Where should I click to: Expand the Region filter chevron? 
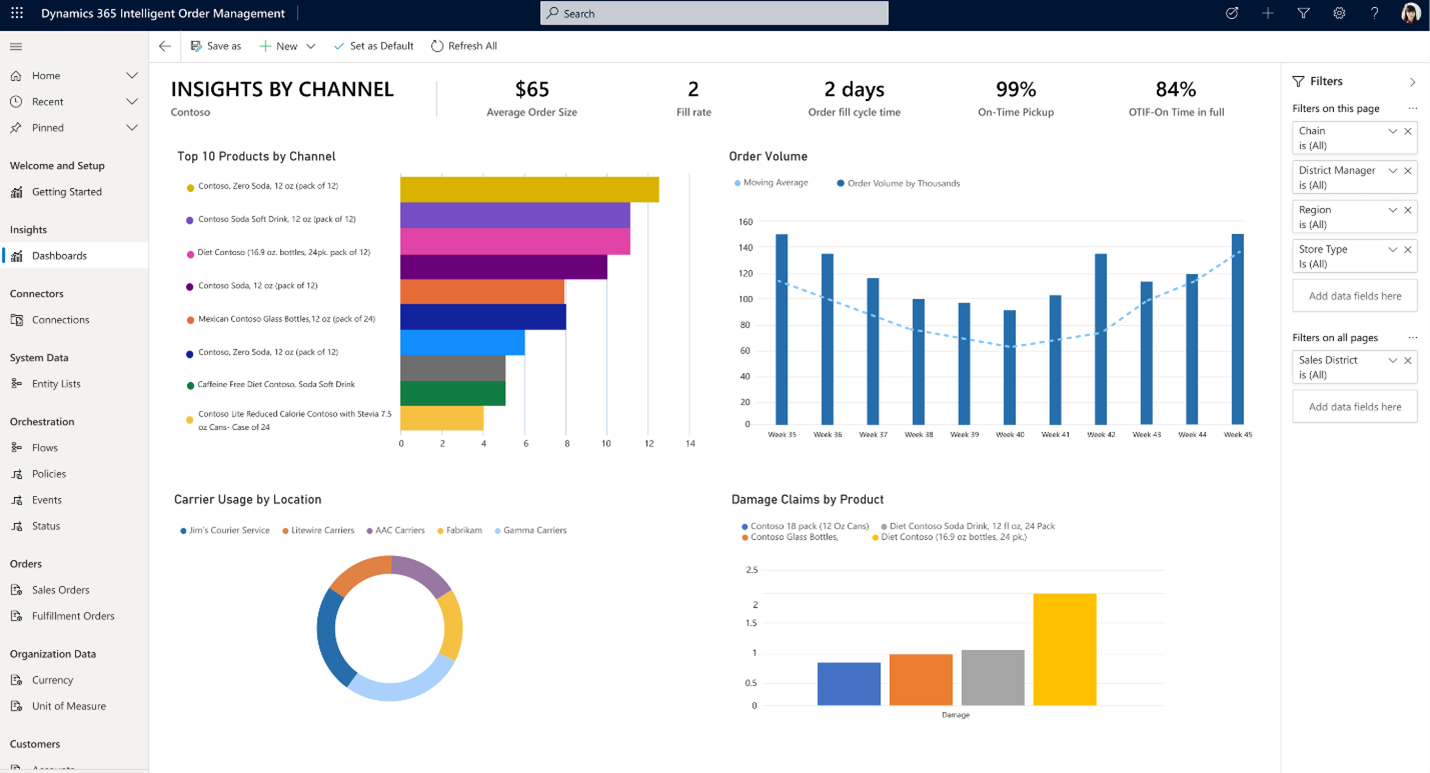tap(1392, 210)
